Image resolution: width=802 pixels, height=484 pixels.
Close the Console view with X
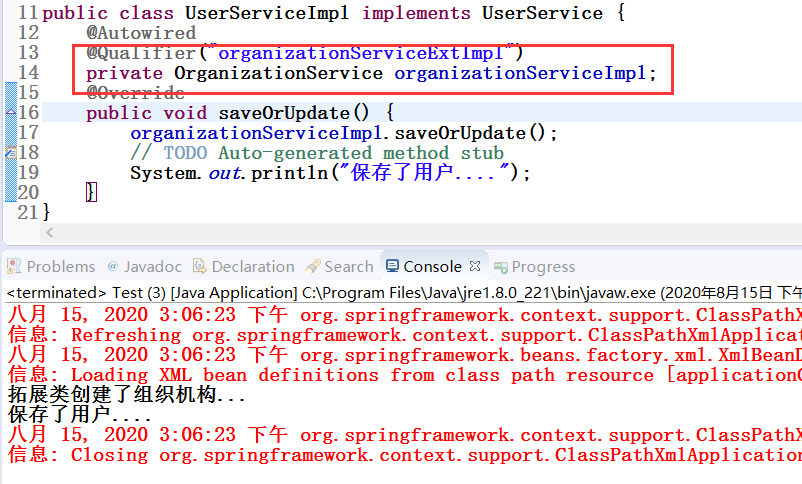(475, 266)
